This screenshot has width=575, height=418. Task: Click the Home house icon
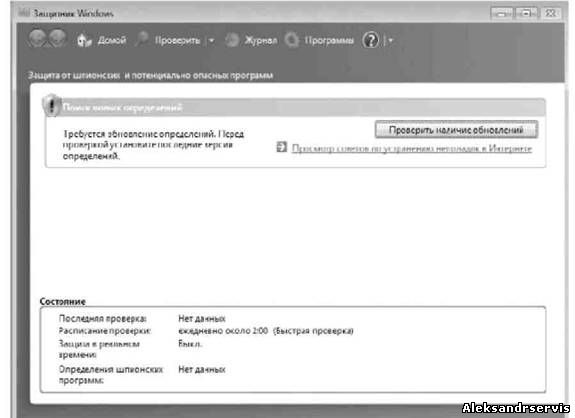click(84, 40)
